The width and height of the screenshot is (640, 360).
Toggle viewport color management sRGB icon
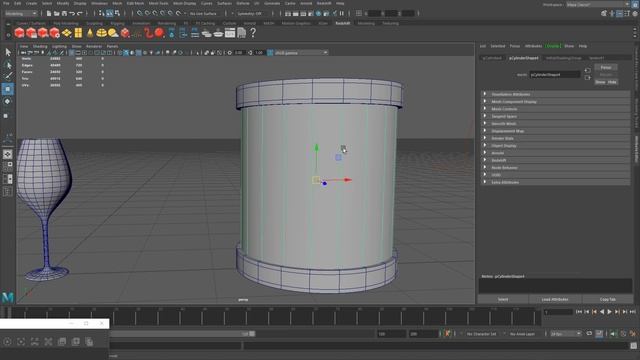[270, 53]
